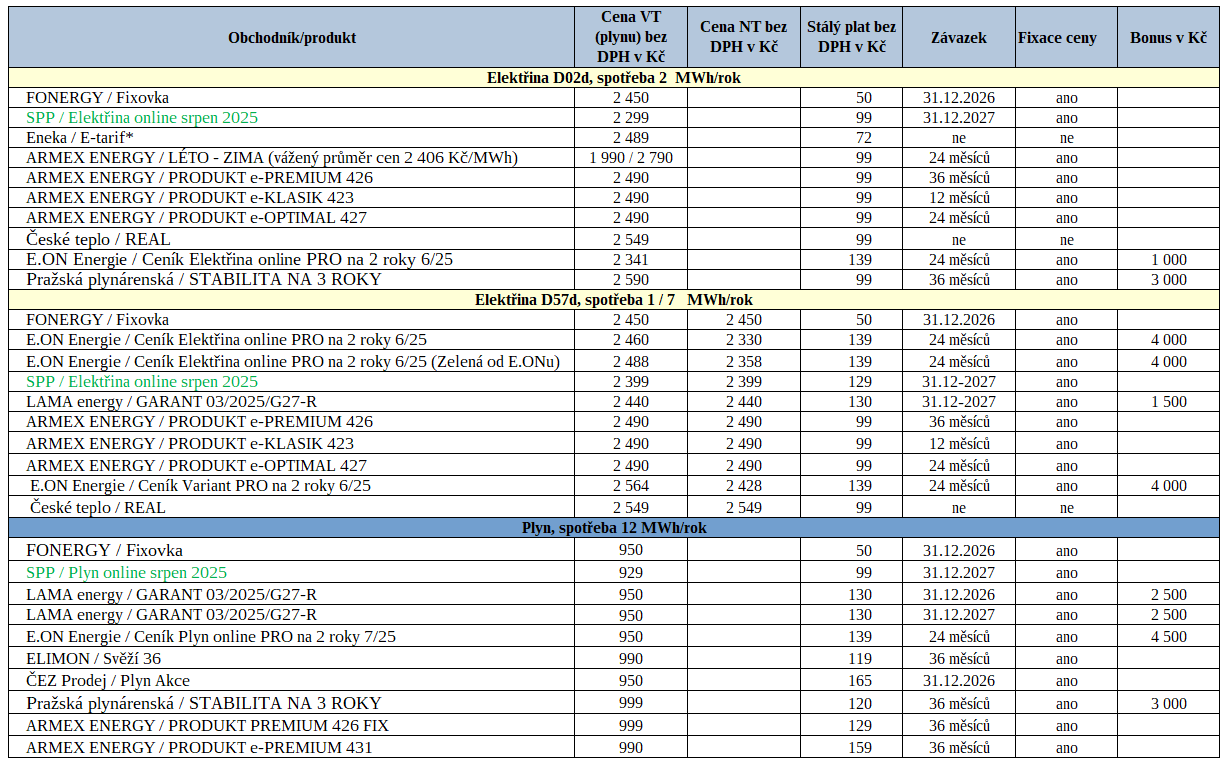
Task: Select the bonus value '1 000'
Action: click(x=1168, y=260)
